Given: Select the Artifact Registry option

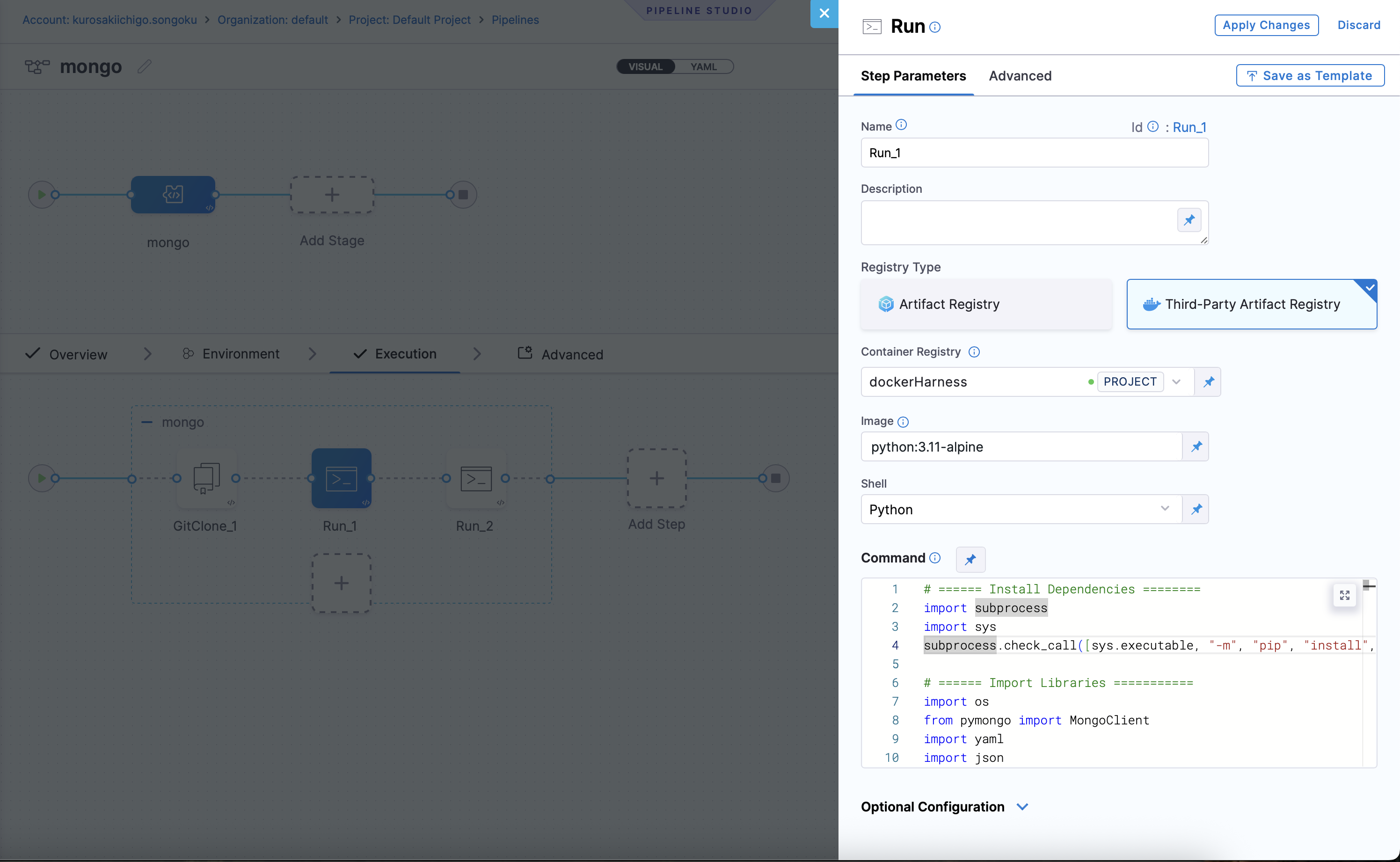Looking at the screenshot, I should click(985, 304).
